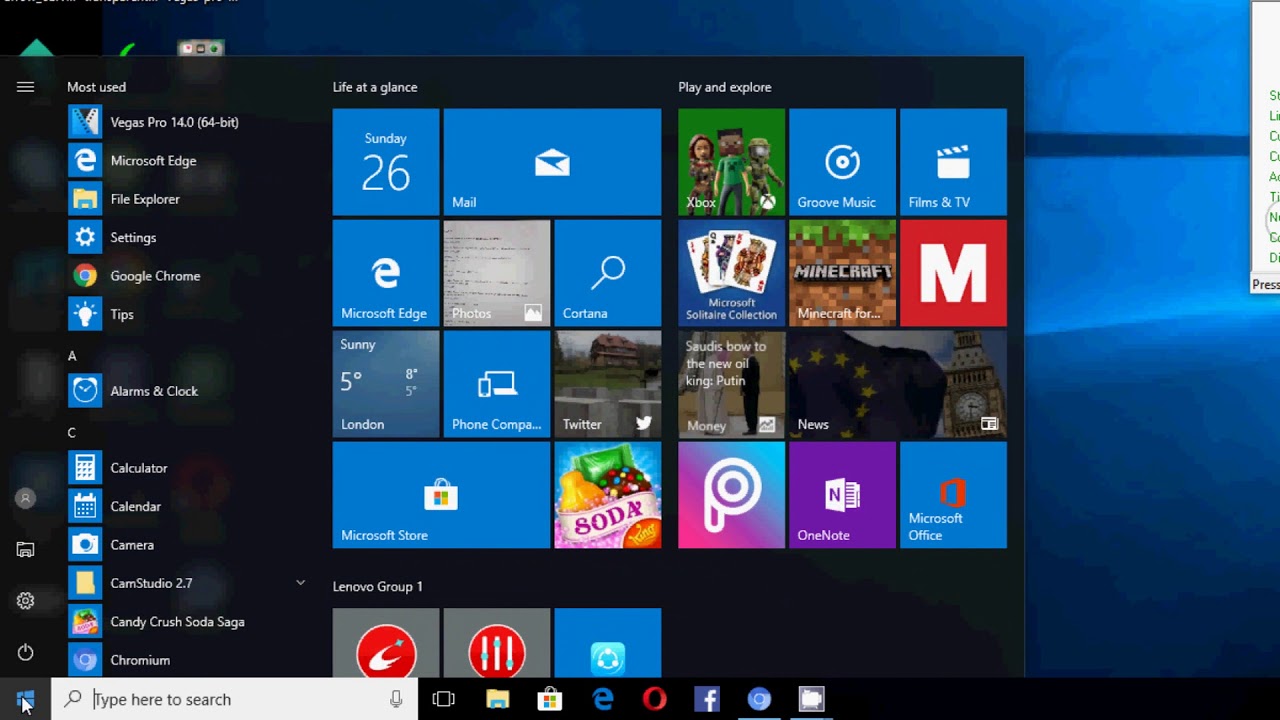Click the Windows Start button

point(25,699)
